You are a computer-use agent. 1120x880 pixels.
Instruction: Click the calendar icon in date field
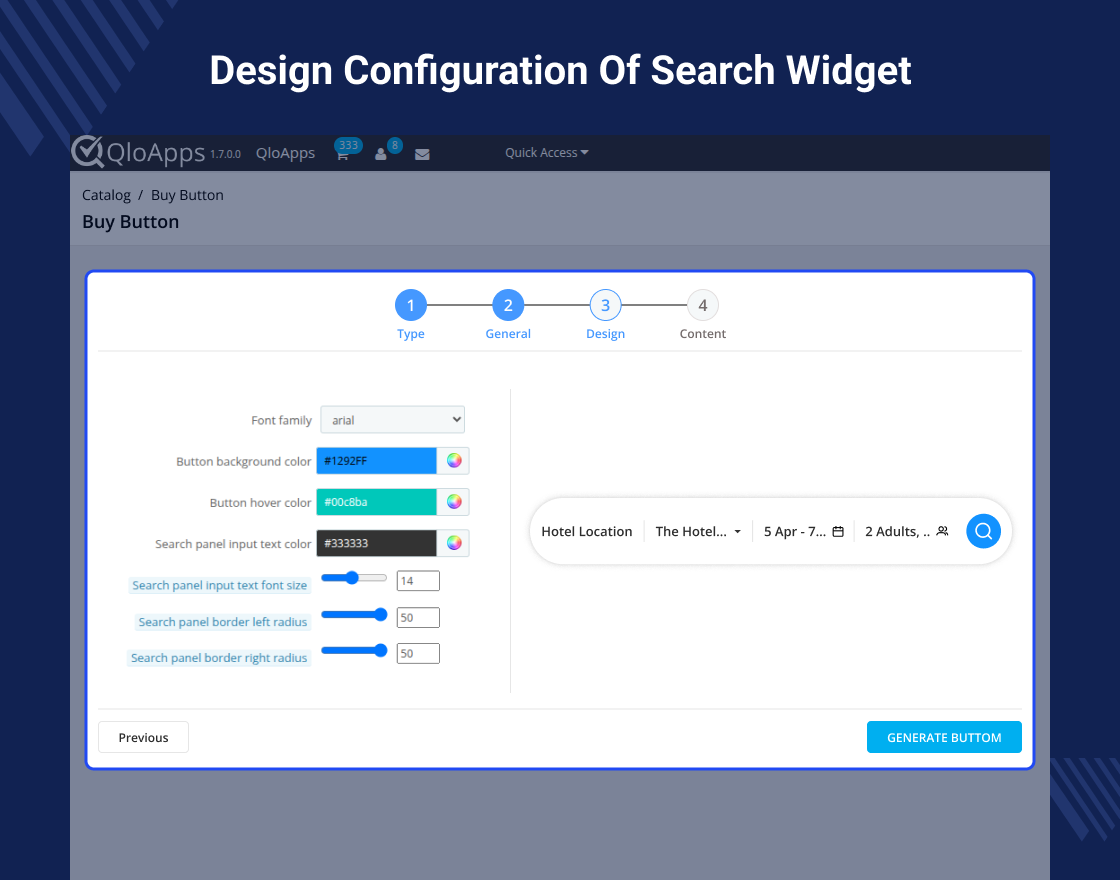pyautogui.click(x=839, y=531)
